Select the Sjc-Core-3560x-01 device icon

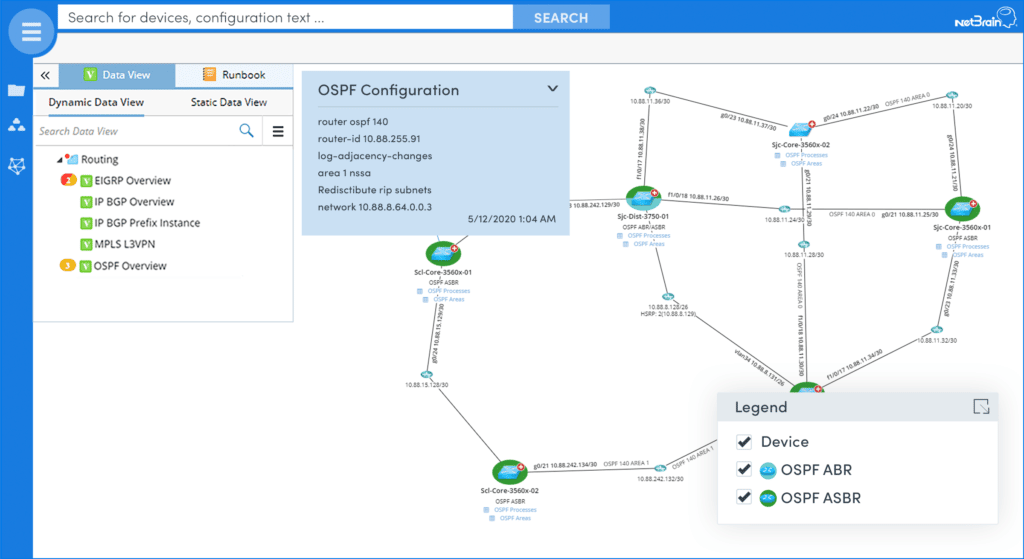961,209
